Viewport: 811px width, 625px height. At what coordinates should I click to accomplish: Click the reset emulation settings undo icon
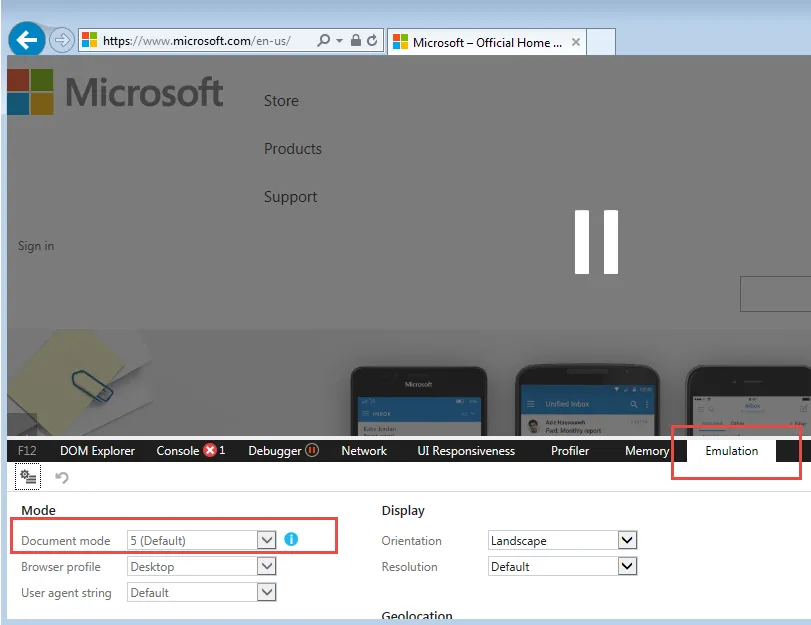point(62,477)
